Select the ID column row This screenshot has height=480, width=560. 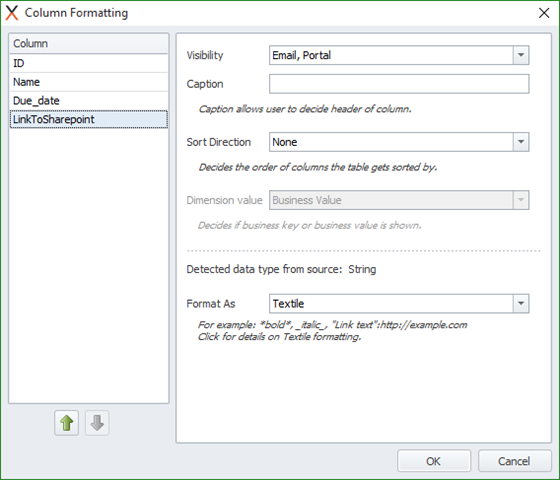point(89,63)
